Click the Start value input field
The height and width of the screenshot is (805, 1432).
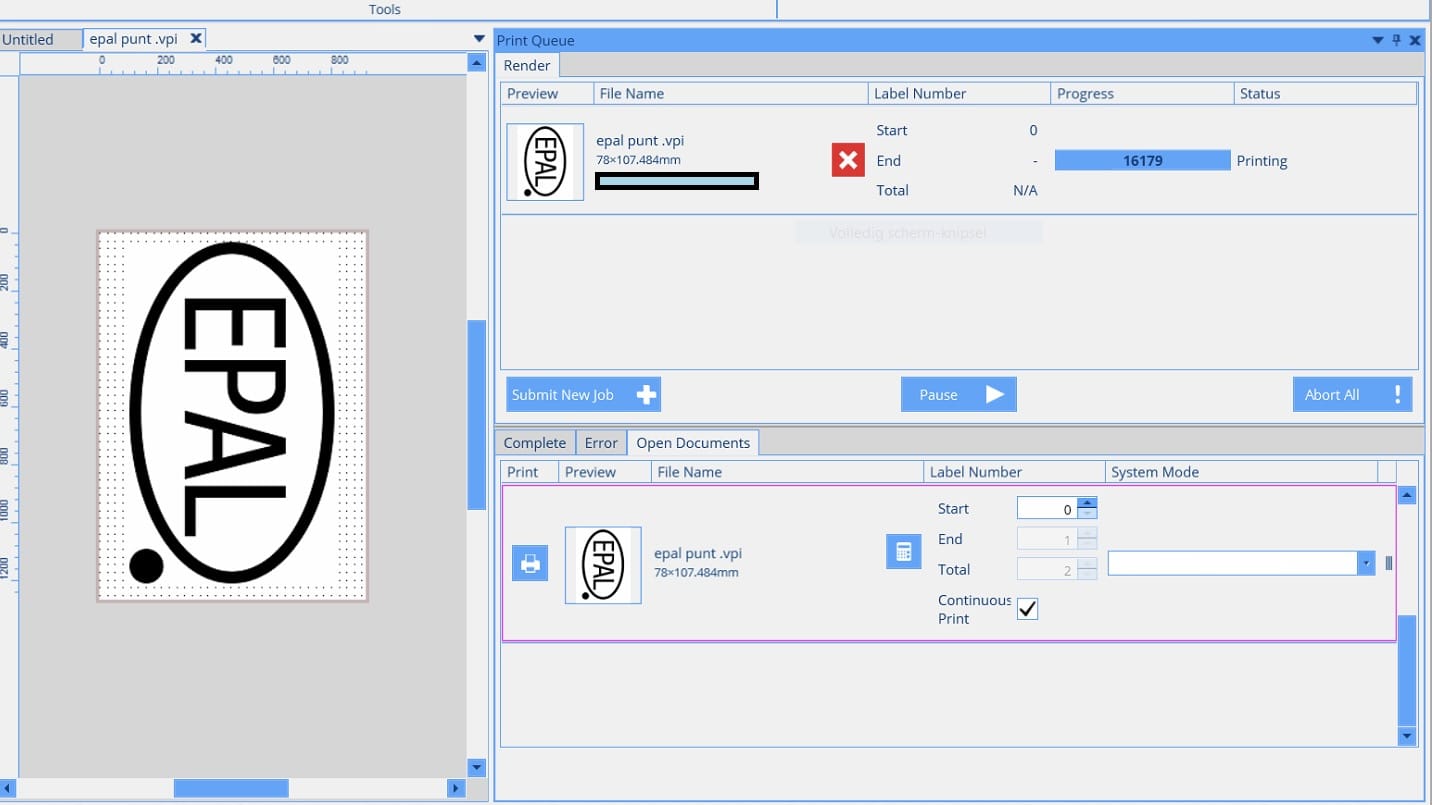pos(1047,508)
